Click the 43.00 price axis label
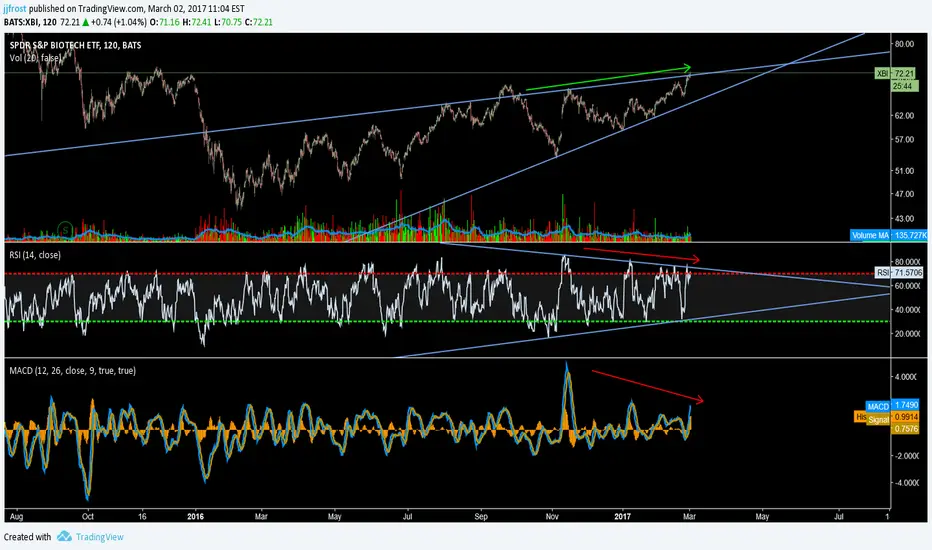This screenshot has height=550, width=932. [x=903, y=218]
